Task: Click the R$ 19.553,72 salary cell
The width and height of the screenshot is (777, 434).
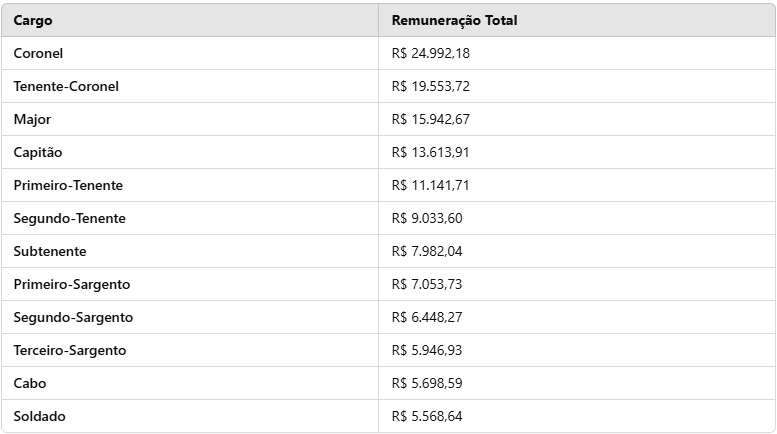Action: [430, 86]
